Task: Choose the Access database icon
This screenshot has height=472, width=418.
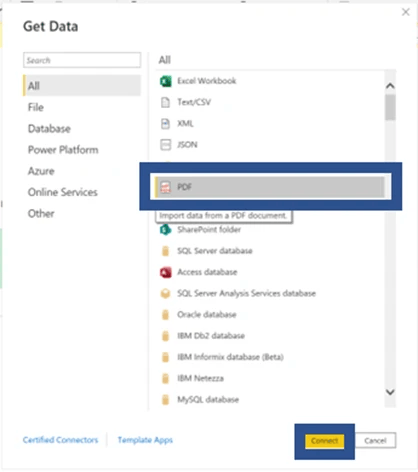Action: [x=166, y=272]
